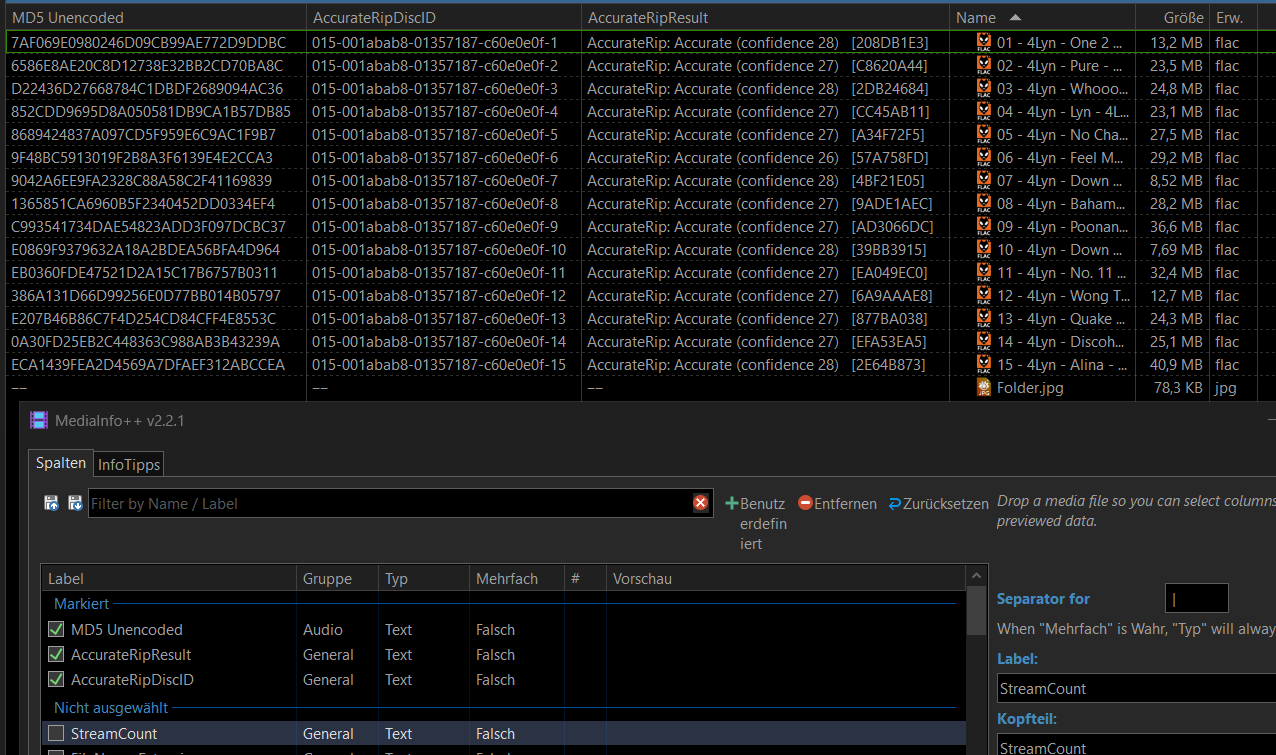The width and height of the screenshot is (1276, 755).
Task: Click the FLAC icon of track 08 - 4Lyn - Baham
Action: click(984, 204)
